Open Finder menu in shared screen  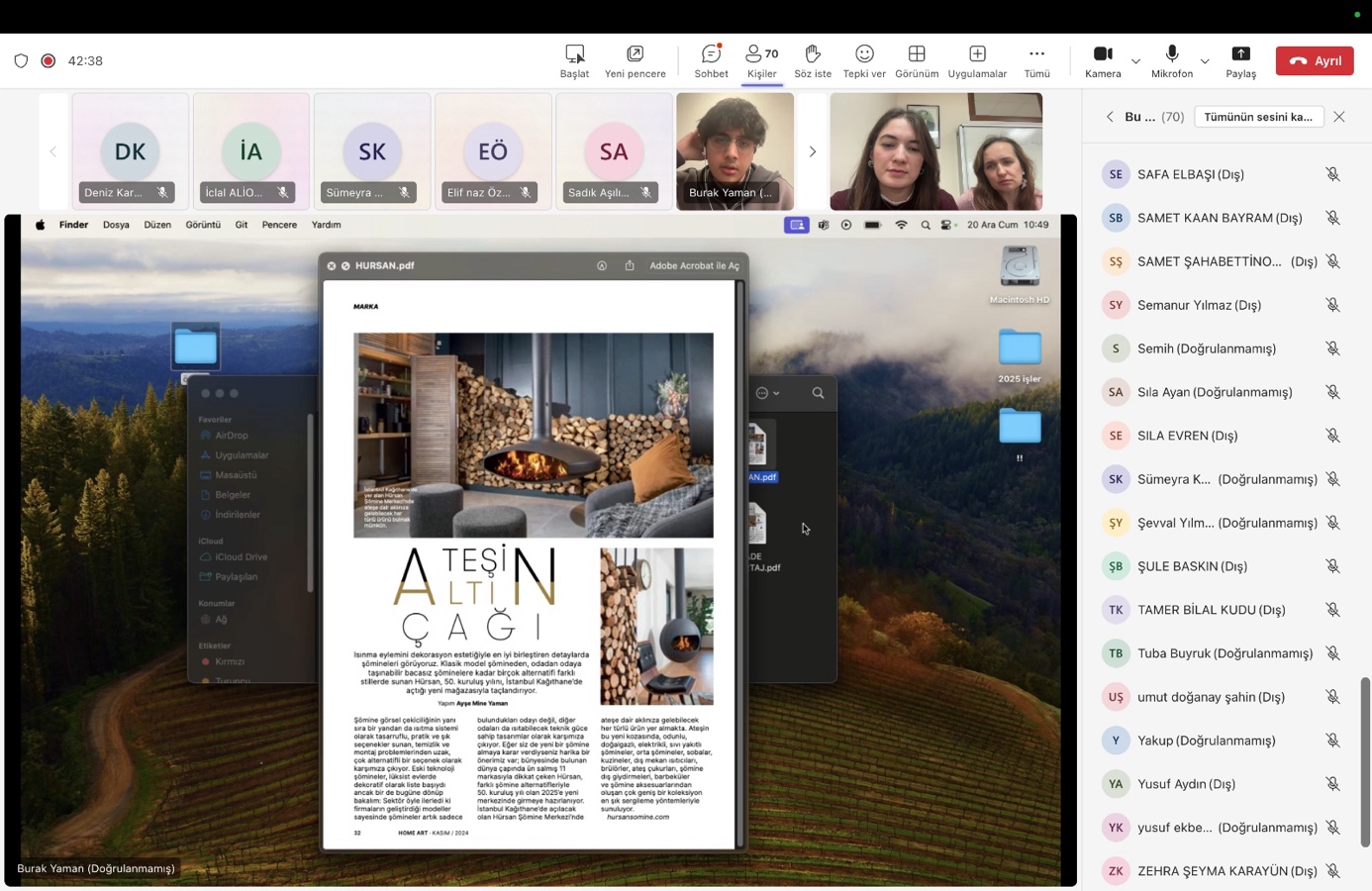(73, 225)
